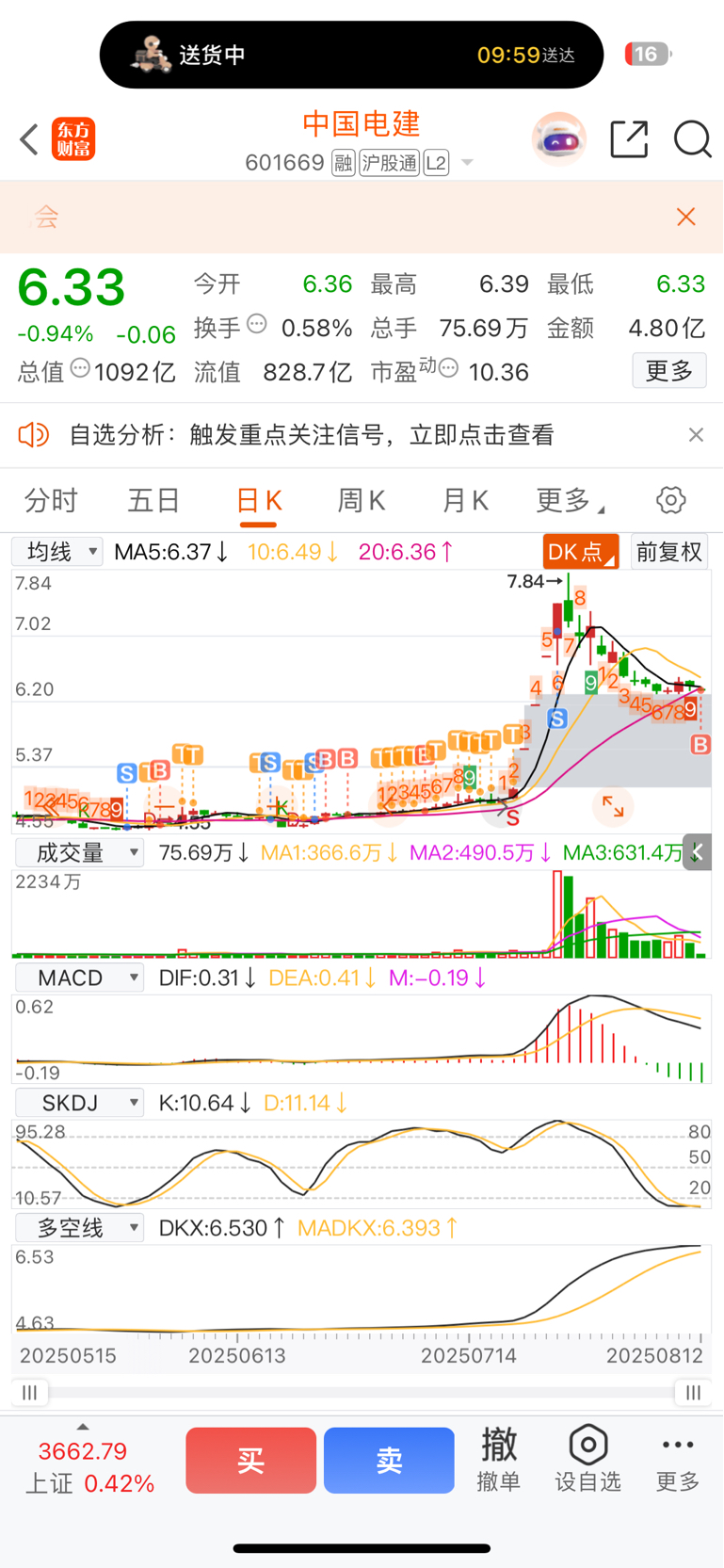Select the 日K tab
724x1568 pixels.
[x=258, y=500]
